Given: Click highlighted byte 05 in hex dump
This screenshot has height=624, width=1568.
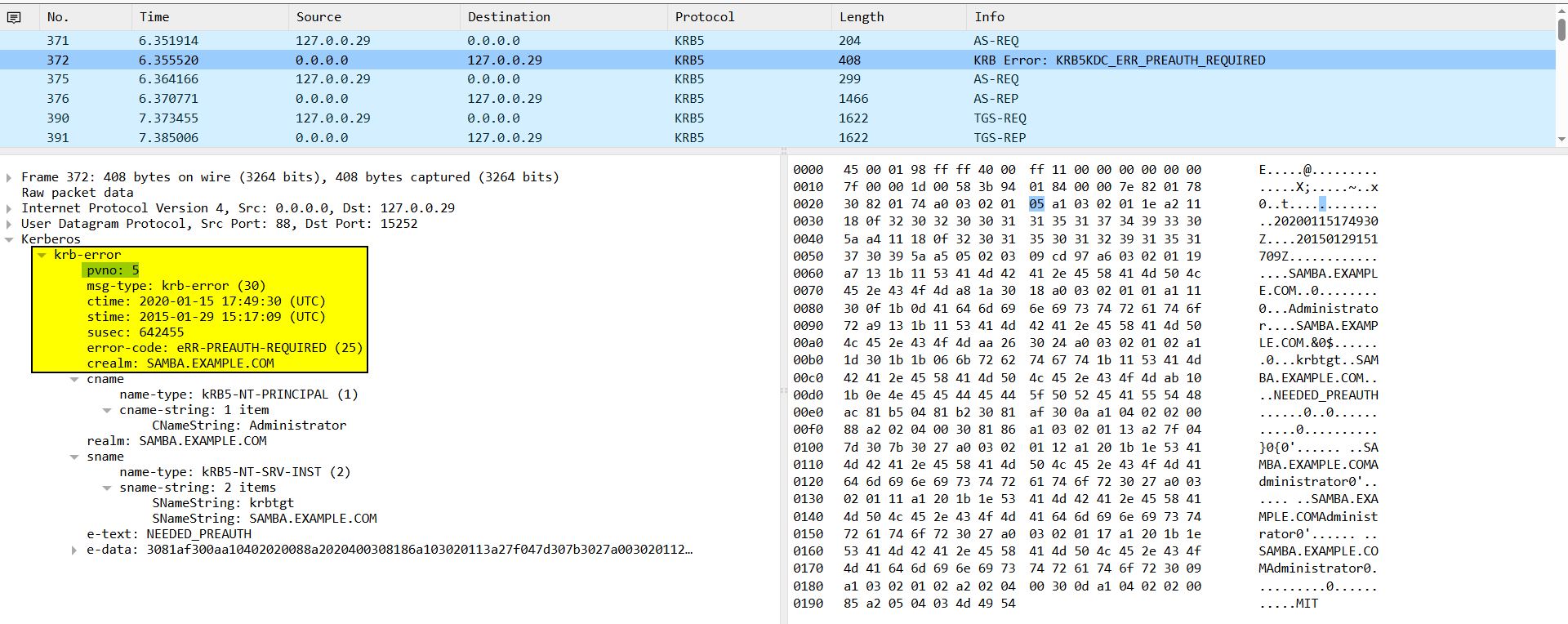Looking at the screenshot, I should 1036,204.
